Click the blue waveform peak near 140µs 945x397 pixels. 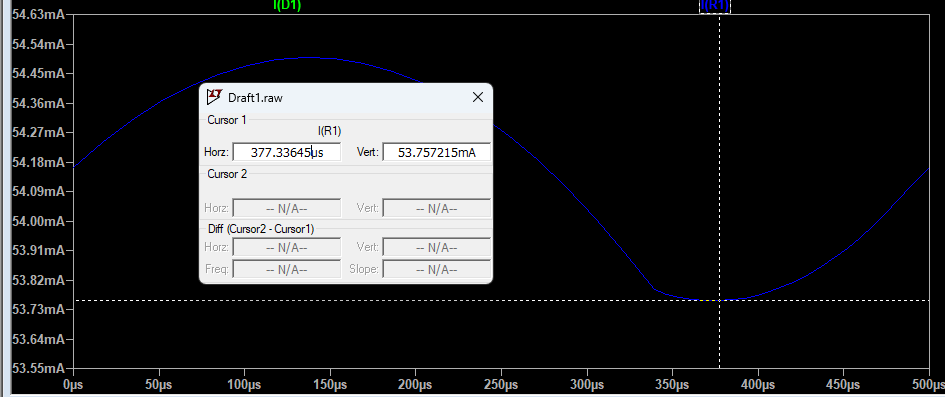click(310, 58)
